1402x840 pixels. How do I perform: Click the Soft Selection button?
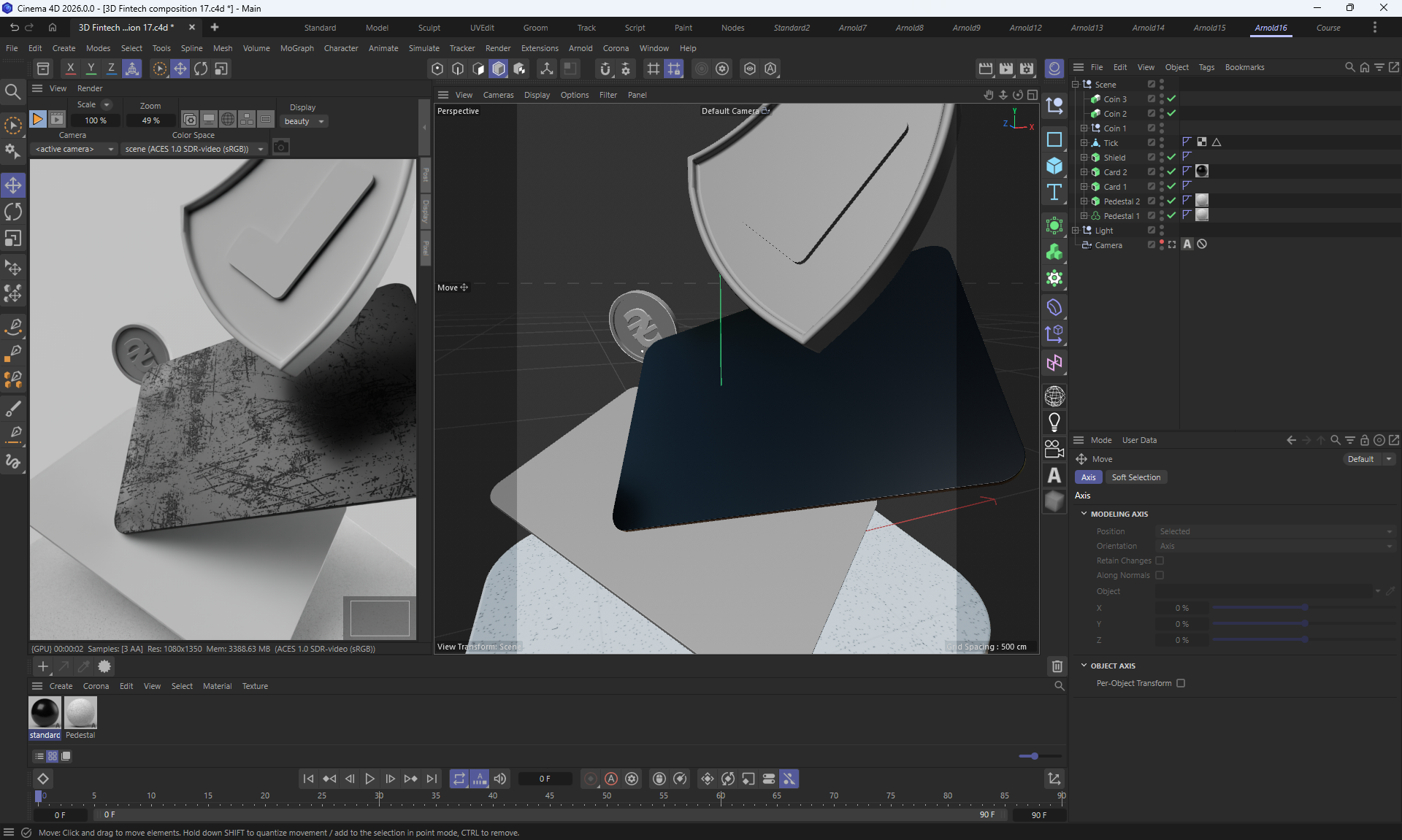pos(1135,477)
